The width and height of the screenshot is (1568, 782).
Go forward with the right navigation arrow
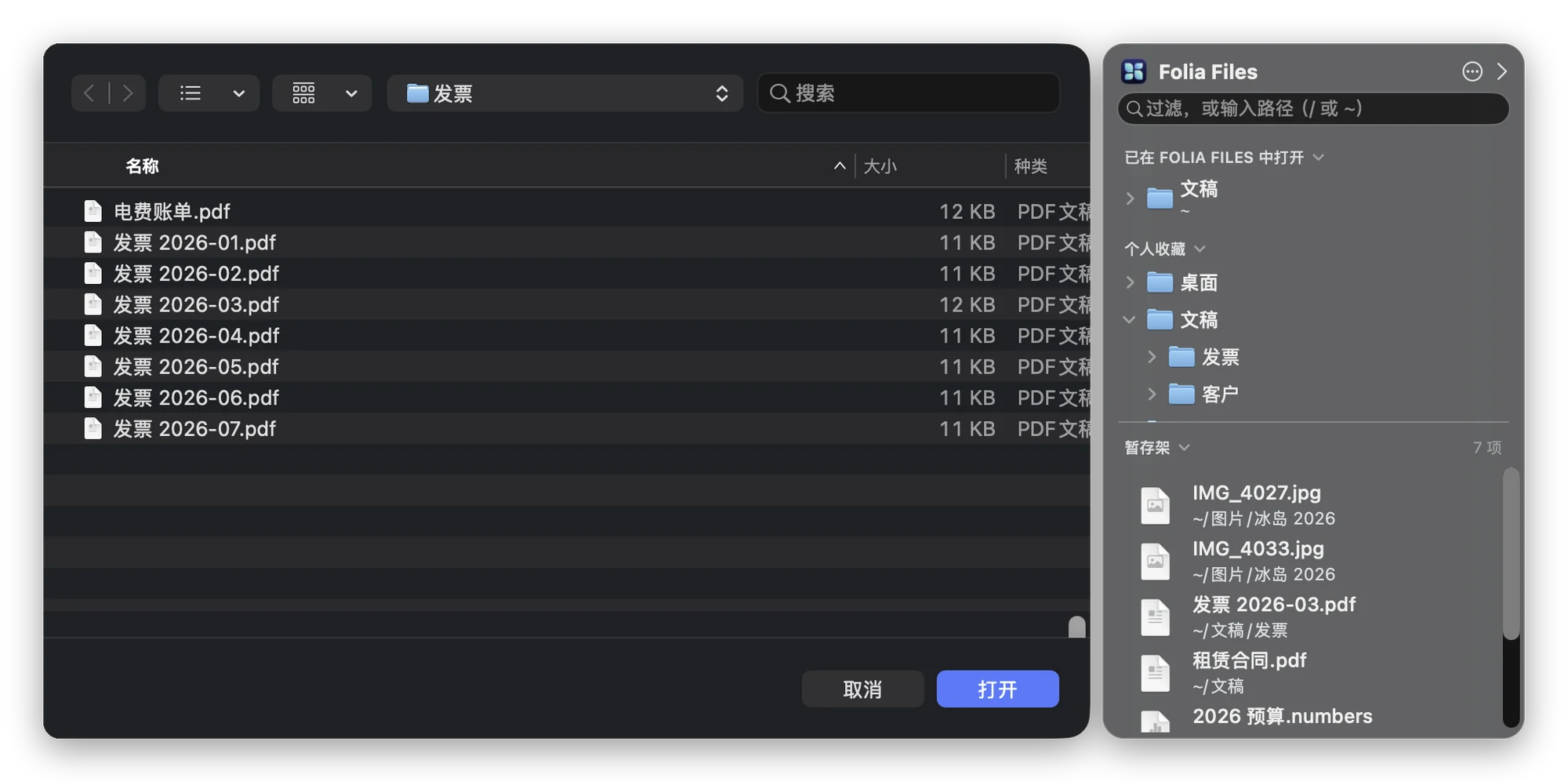[x=128, y=93]
